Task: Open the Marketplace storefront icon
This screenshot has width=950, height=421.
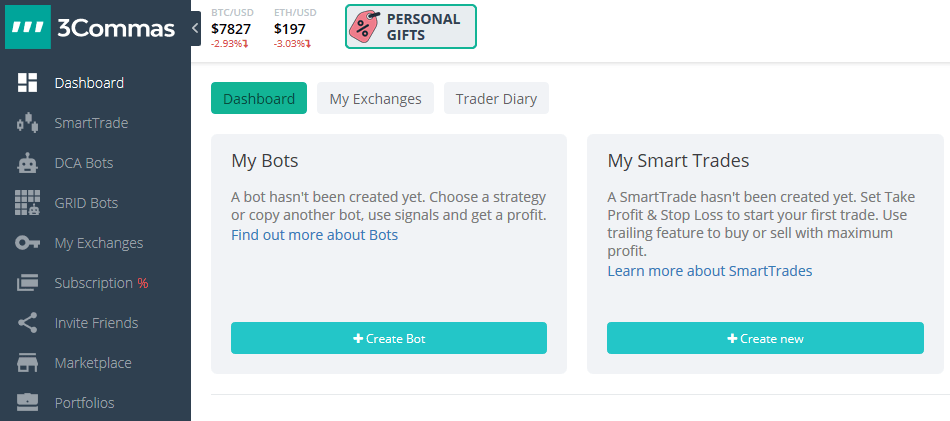Action: (27, 363)
